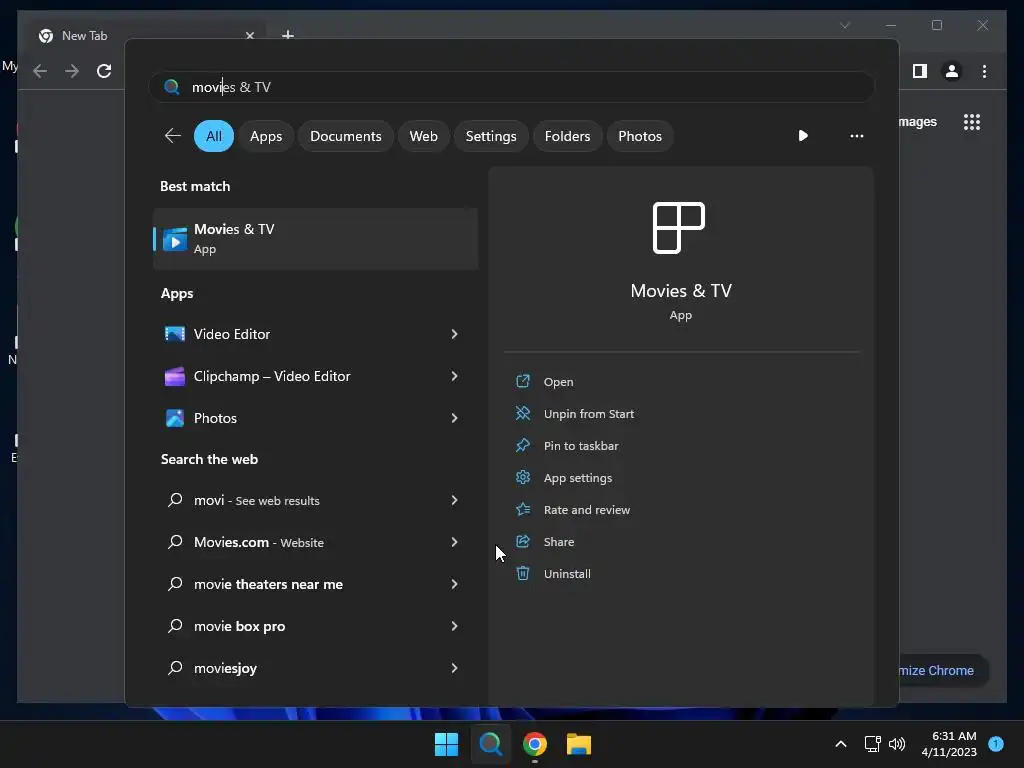Screen dimensions: 1024x768
Task: Switch to the Documents filter tab
Action: click(x=345, y=136)
